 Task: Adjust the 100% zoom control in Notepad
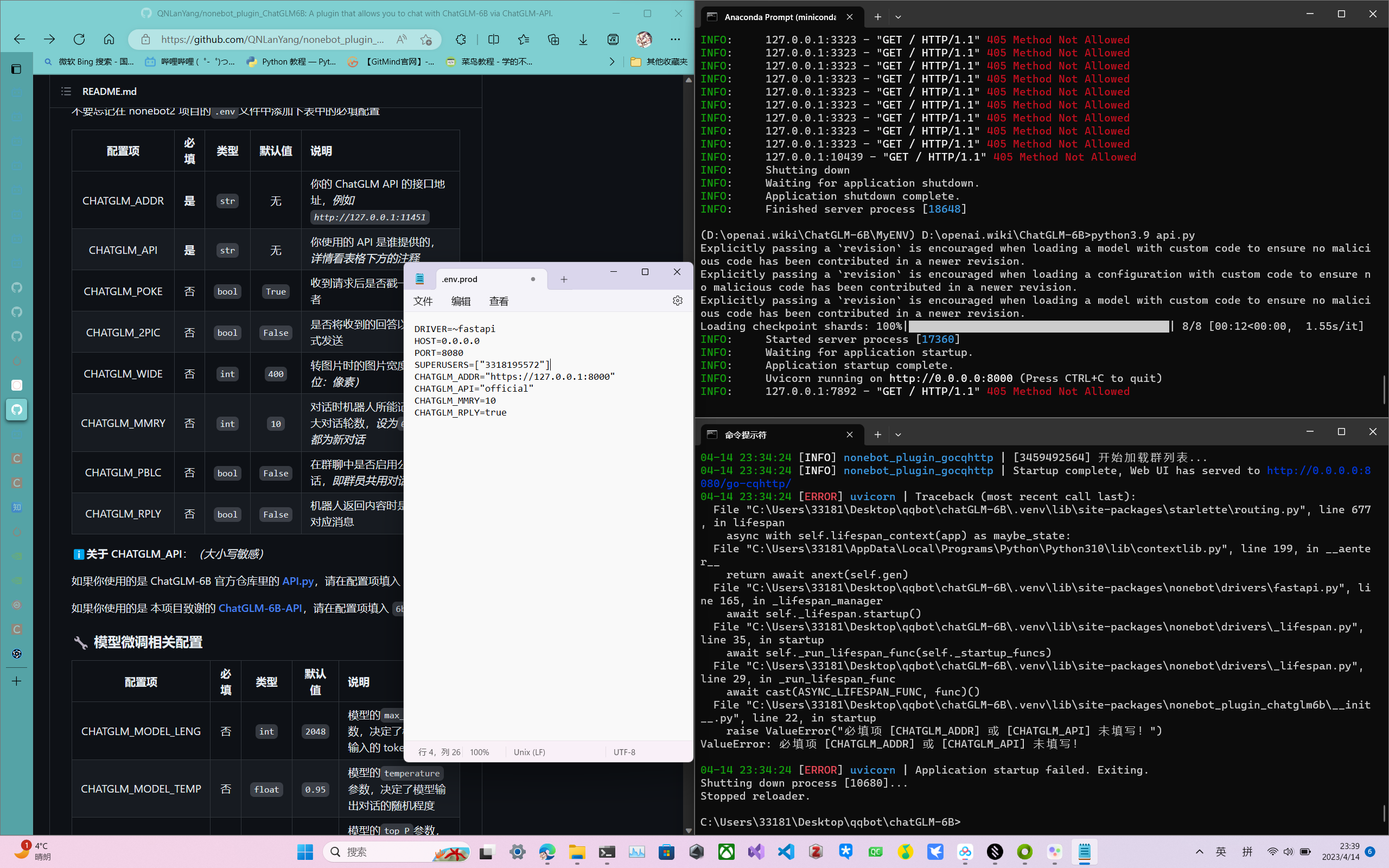[x=479, y=751]
